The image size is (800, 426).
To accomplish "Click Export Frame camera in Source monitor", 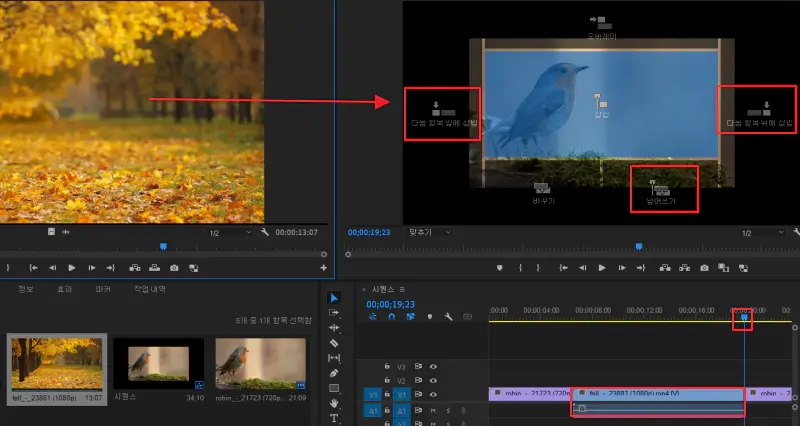I will [x=174, y=268].
